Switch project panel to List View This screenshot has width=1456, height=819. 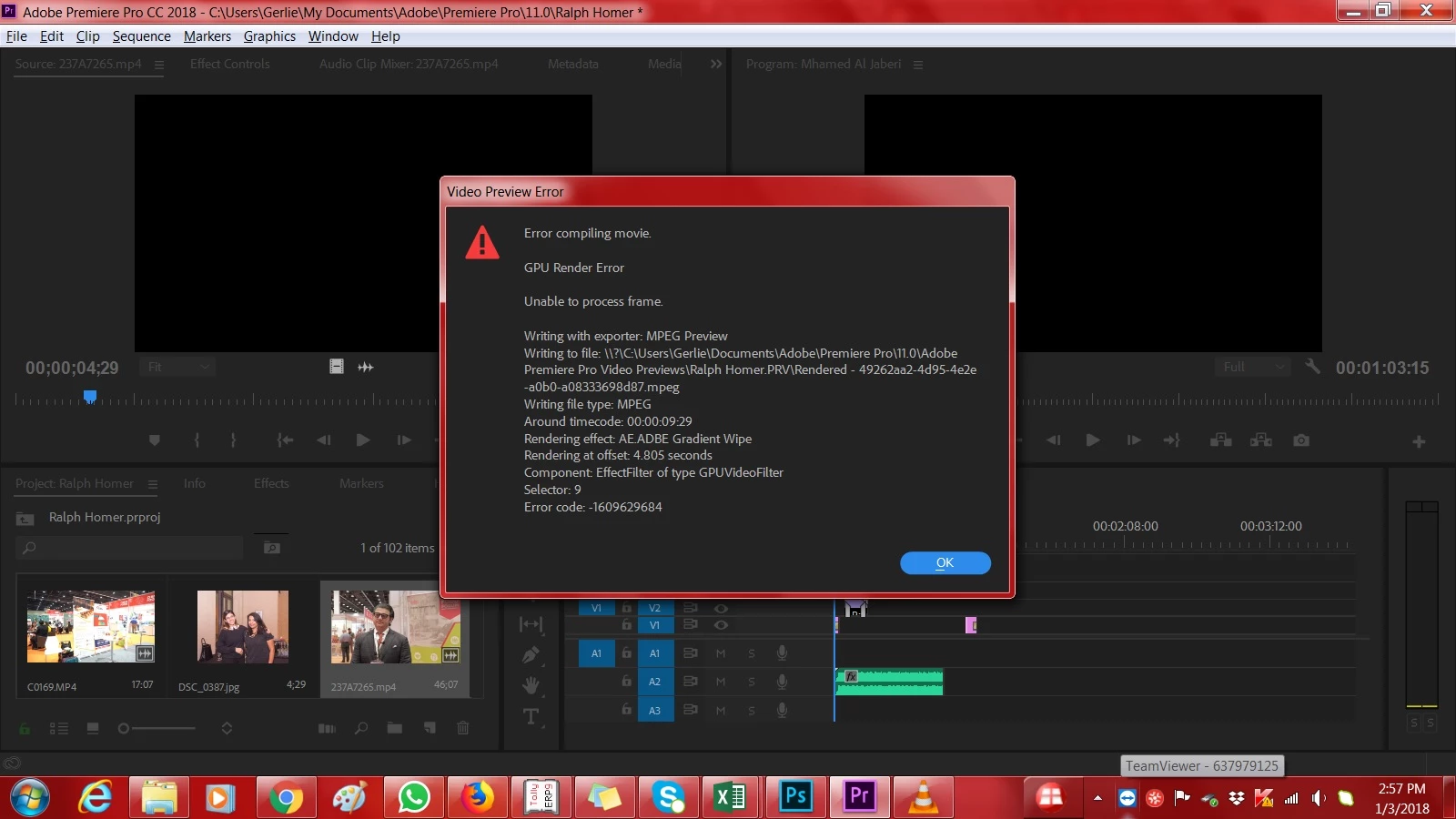(59, 729)
